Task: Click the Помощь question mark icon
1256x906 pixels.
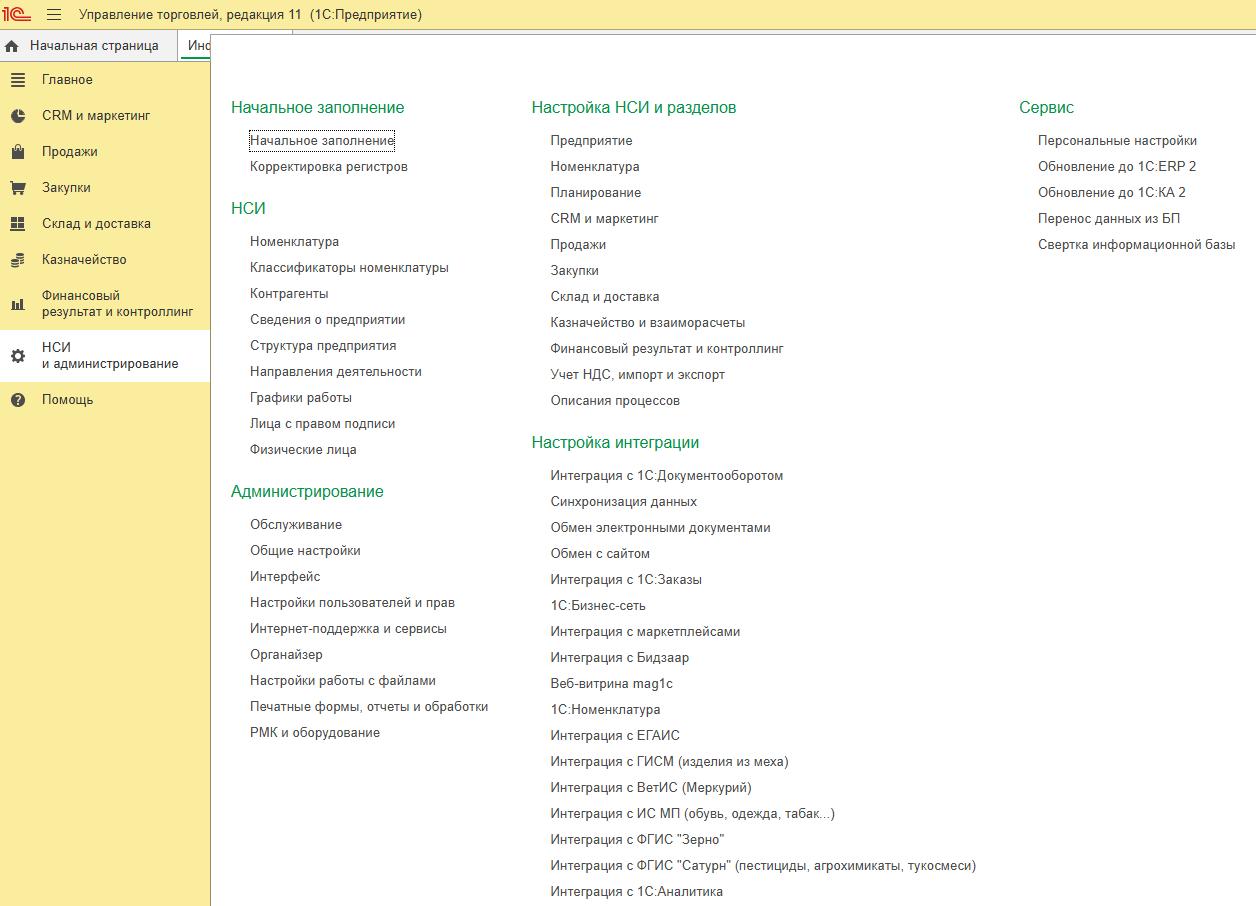Action: pos(18,400)
